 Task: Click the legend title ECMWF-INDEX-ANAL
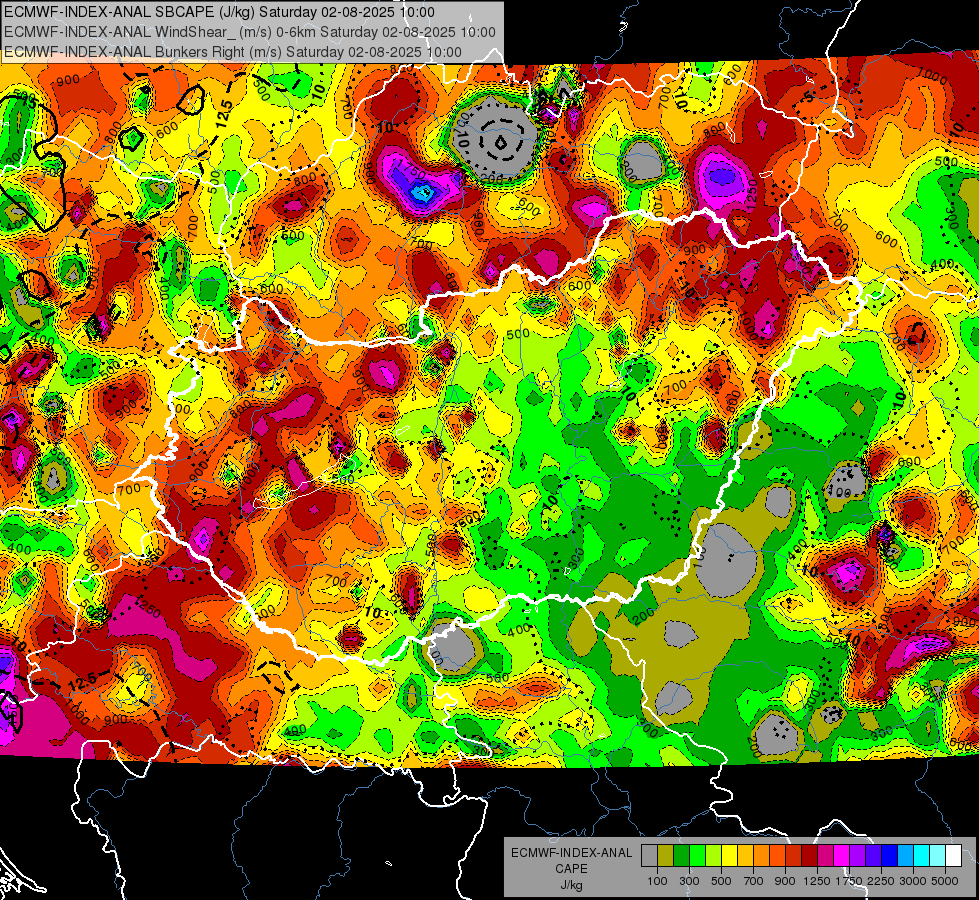click(x=571, y=853)
